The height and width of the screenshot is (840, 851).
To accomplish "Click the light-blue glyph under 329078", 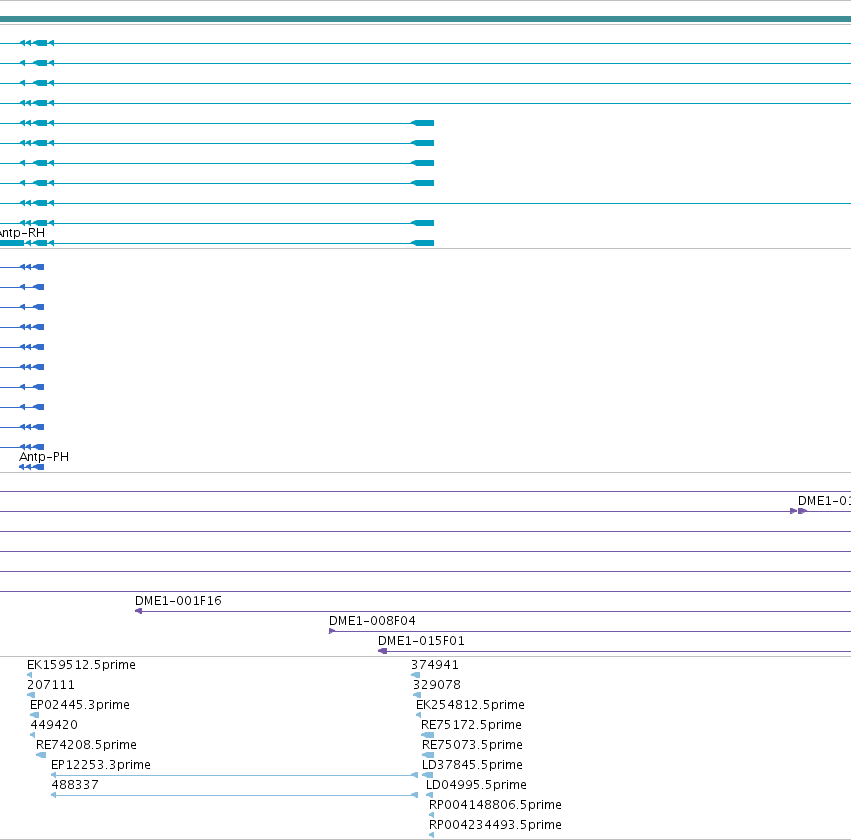I will click(x=417, y=695).
